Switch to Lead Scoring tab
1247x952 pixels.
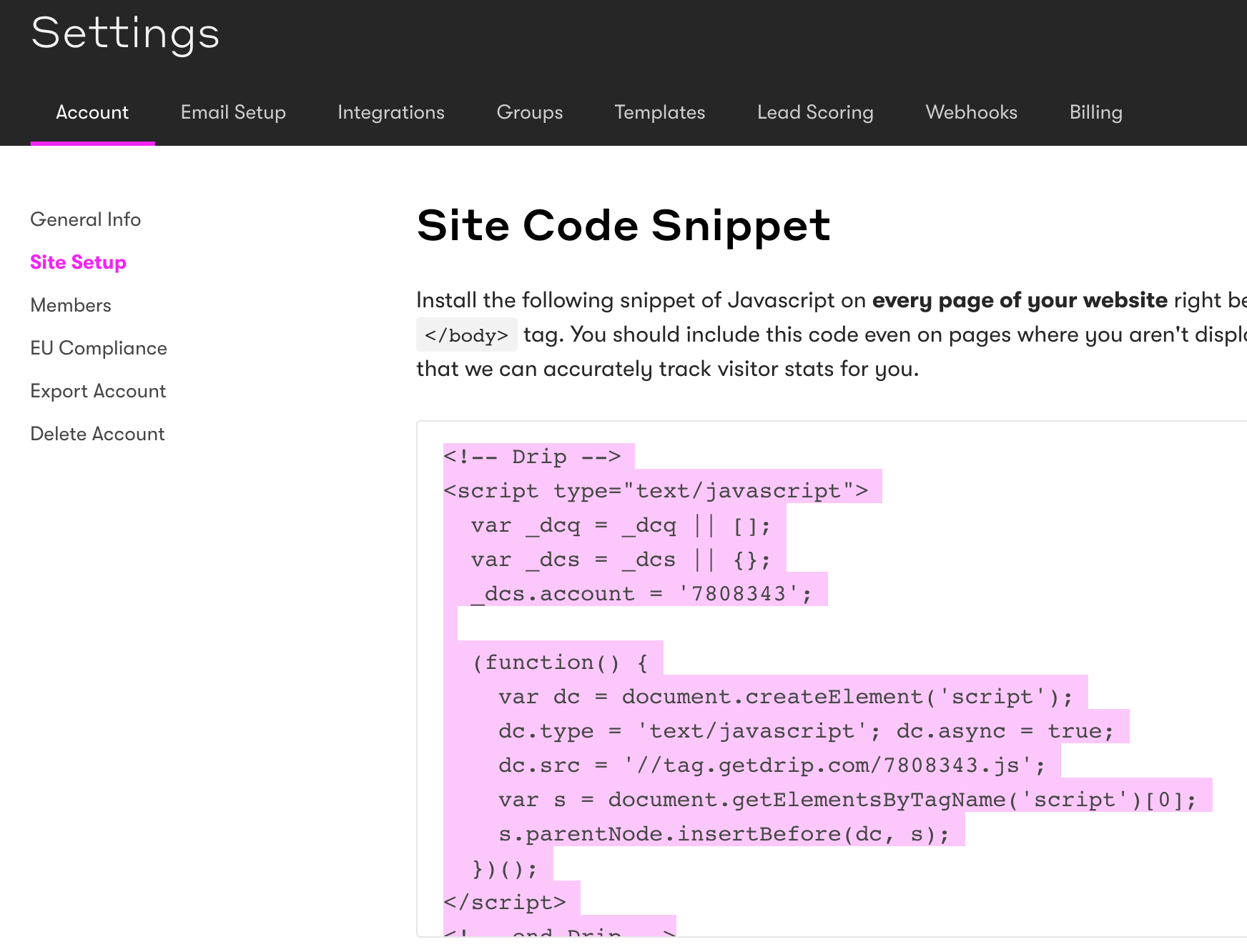click(815, 112)
